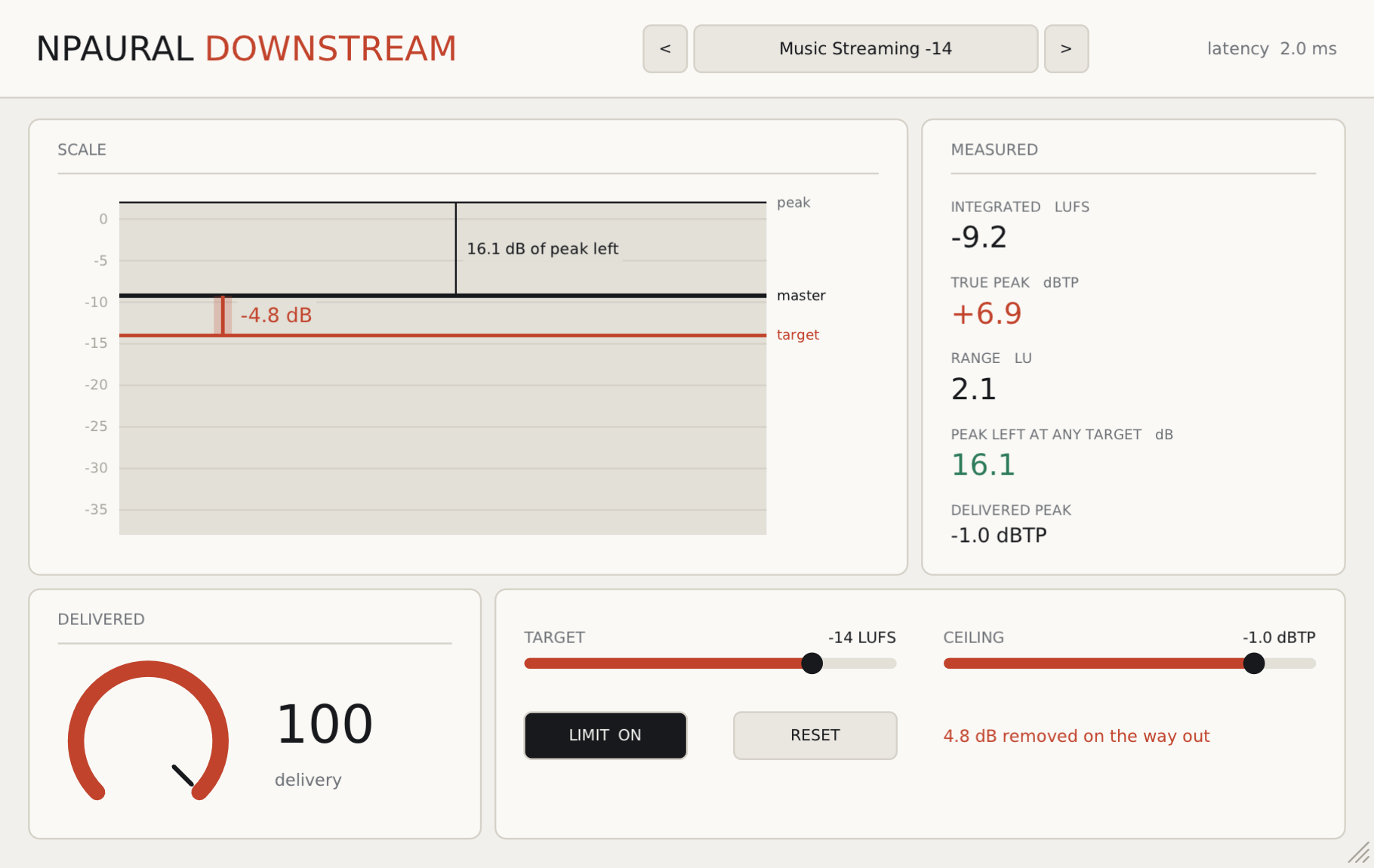The height and width of the screenshot is (868, 1374).
Task: Click the NPAURAL DOWNSTREAM title
Action: [246, 49]
